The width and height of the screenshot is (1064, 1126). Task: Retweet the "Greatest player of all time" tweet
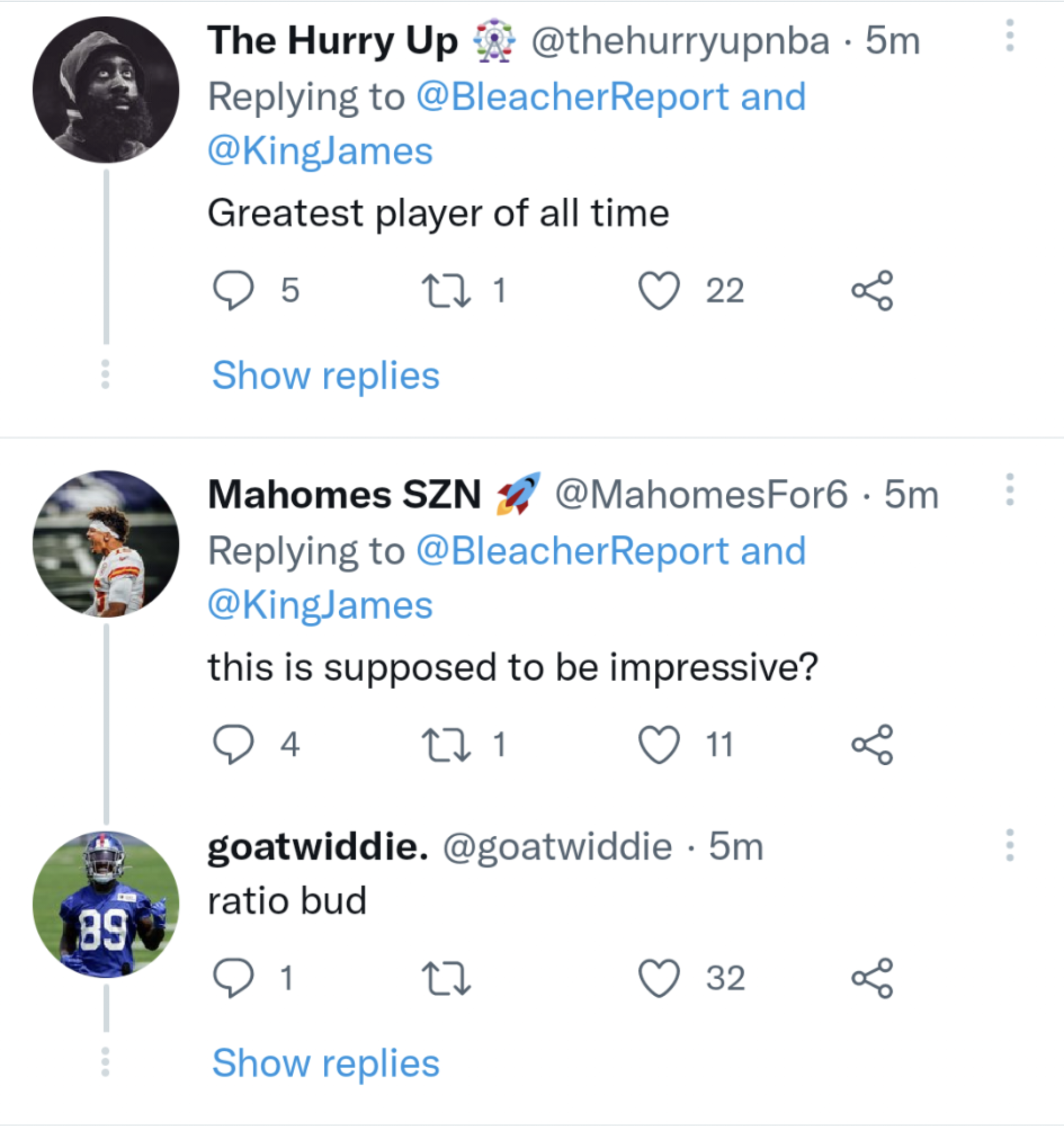(446, 291)
